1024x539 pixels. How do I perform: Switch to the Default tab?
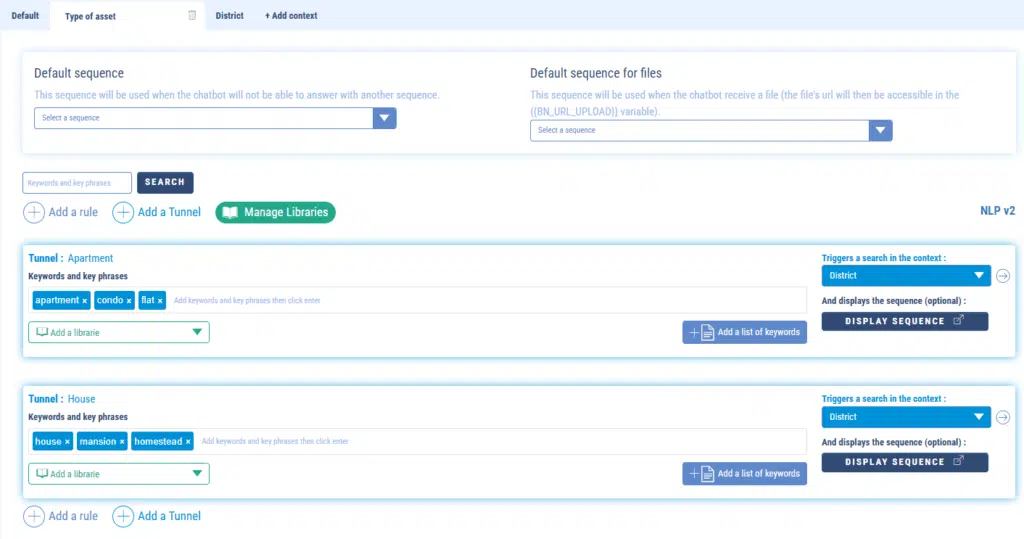[x=25, y=16]
